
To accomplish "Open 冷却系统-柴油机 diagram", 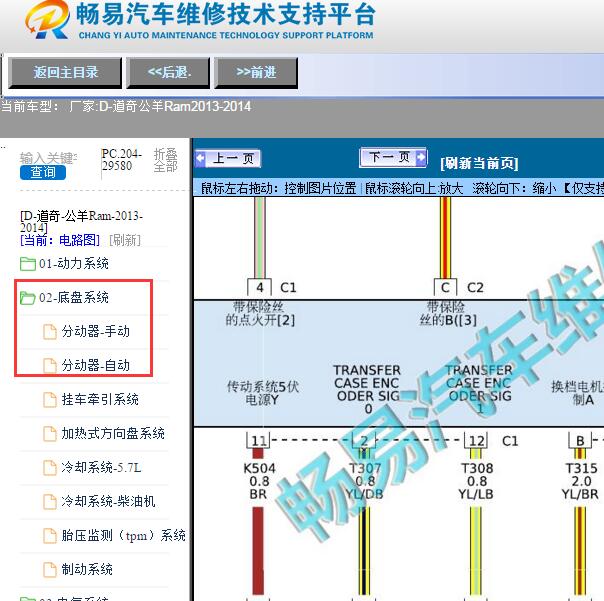I will click(108, 501).
